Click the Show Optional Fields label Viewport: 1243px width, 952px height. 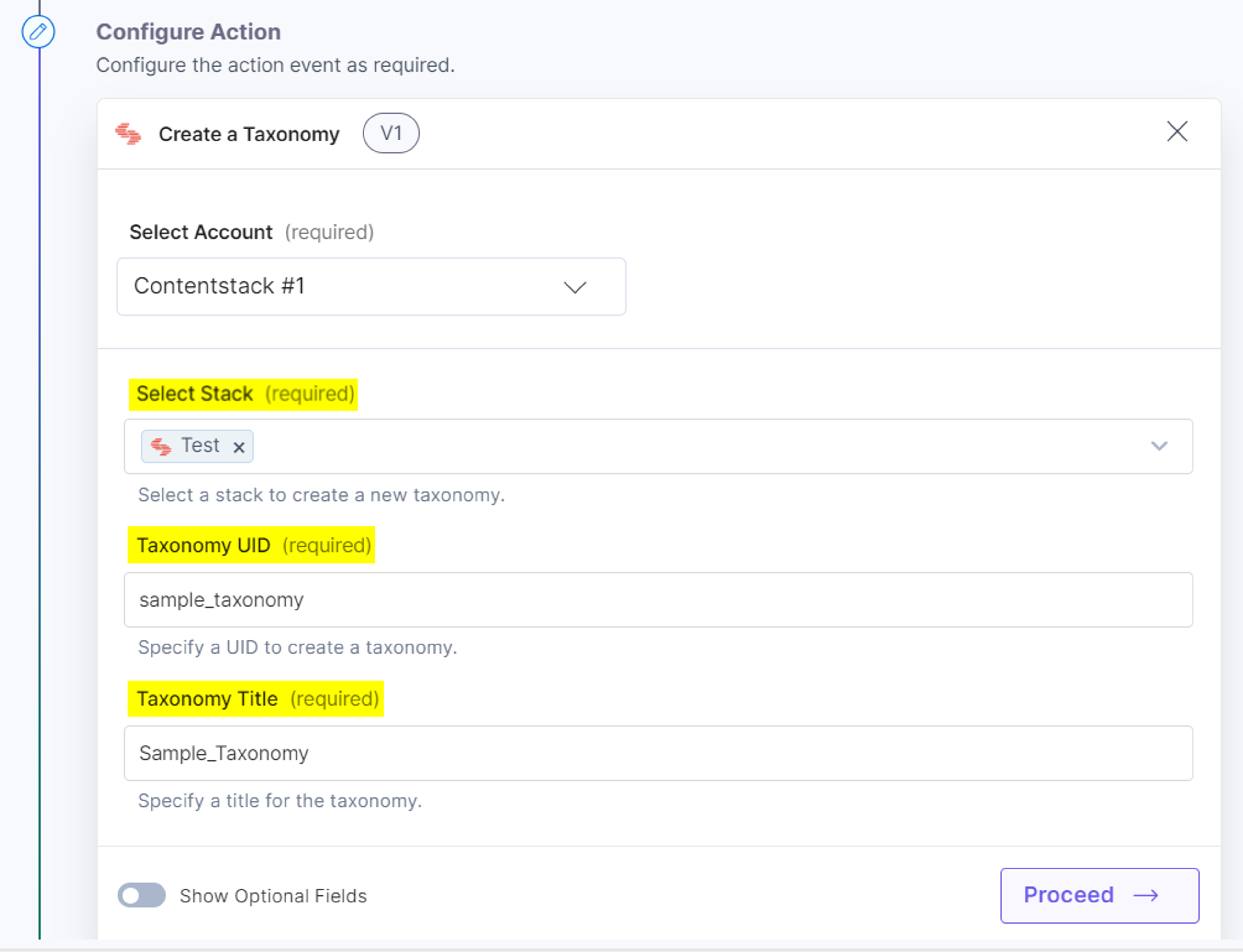click(273, 896)
